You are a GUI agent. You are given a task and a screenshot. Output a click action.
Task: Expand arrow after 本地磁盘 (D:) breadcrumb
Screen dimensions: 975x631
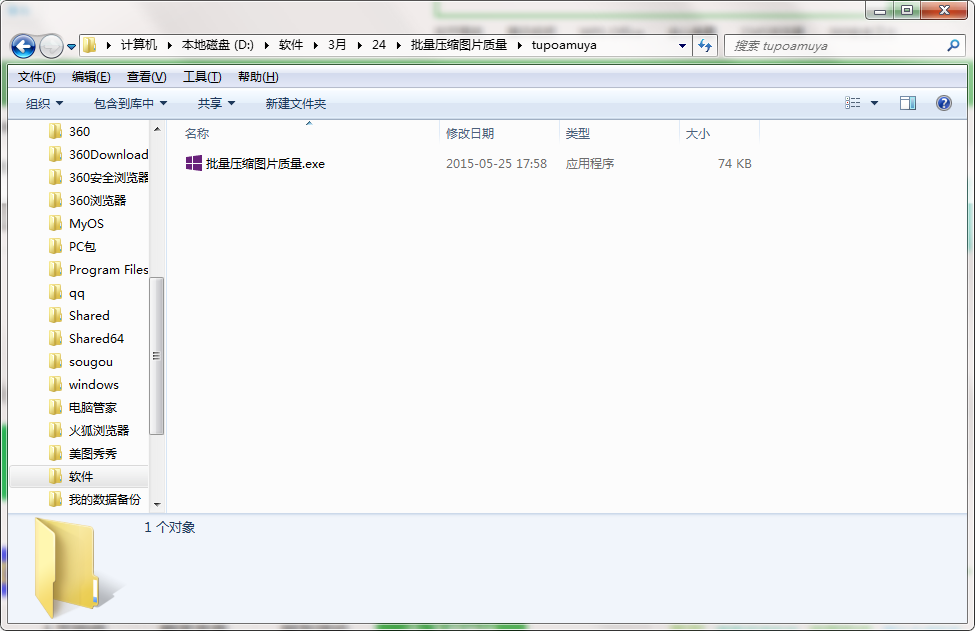(266, 45)
